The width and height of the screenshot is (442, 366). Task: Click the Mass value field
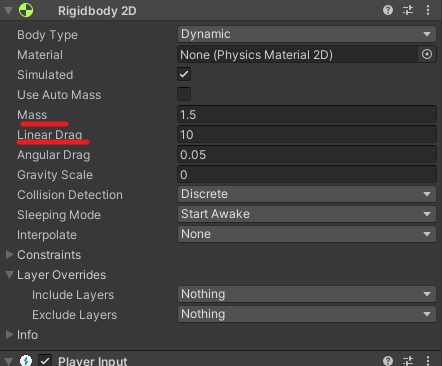pos(307,115)
